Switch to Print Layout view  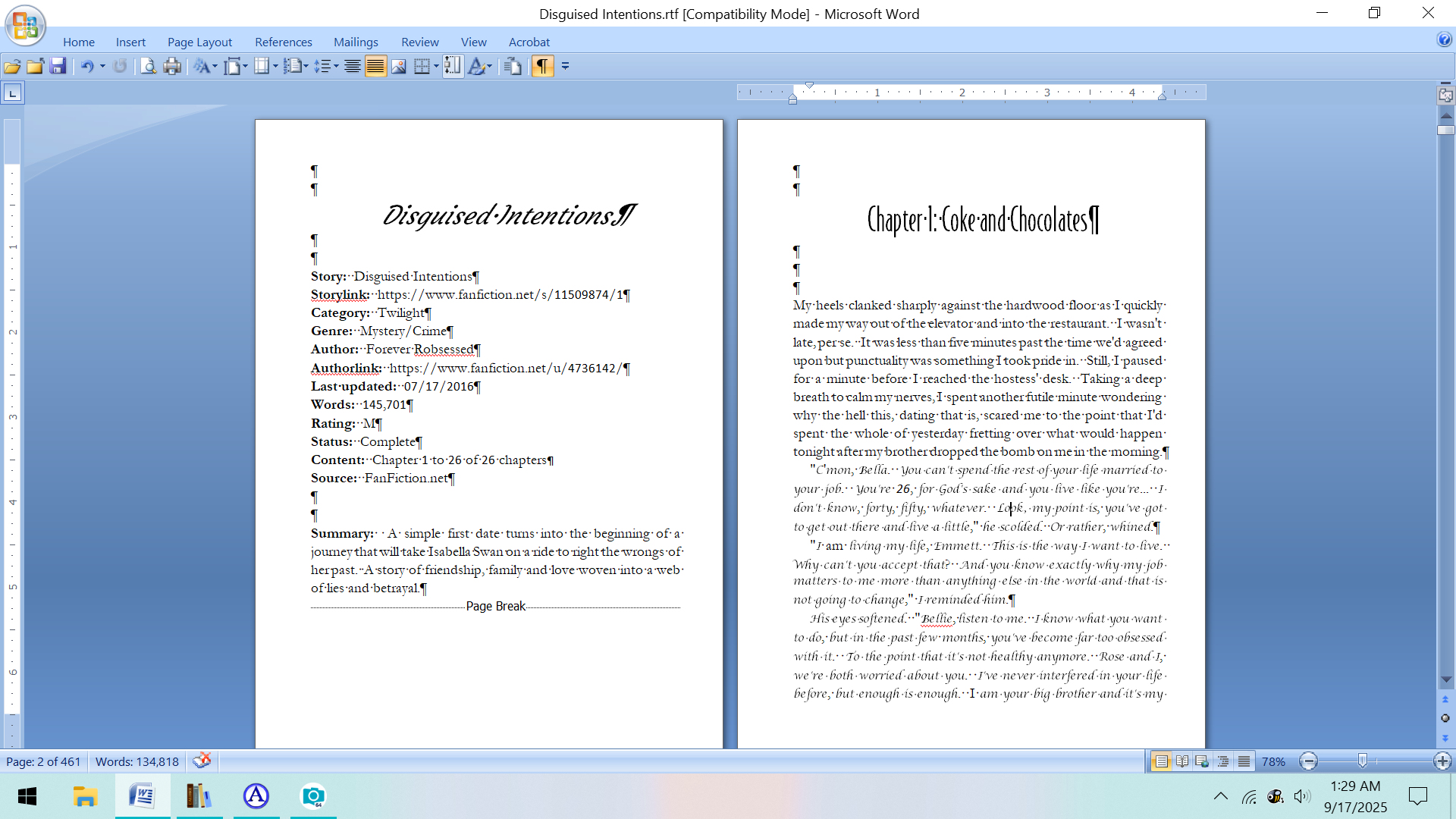[x=1161, y=761]
